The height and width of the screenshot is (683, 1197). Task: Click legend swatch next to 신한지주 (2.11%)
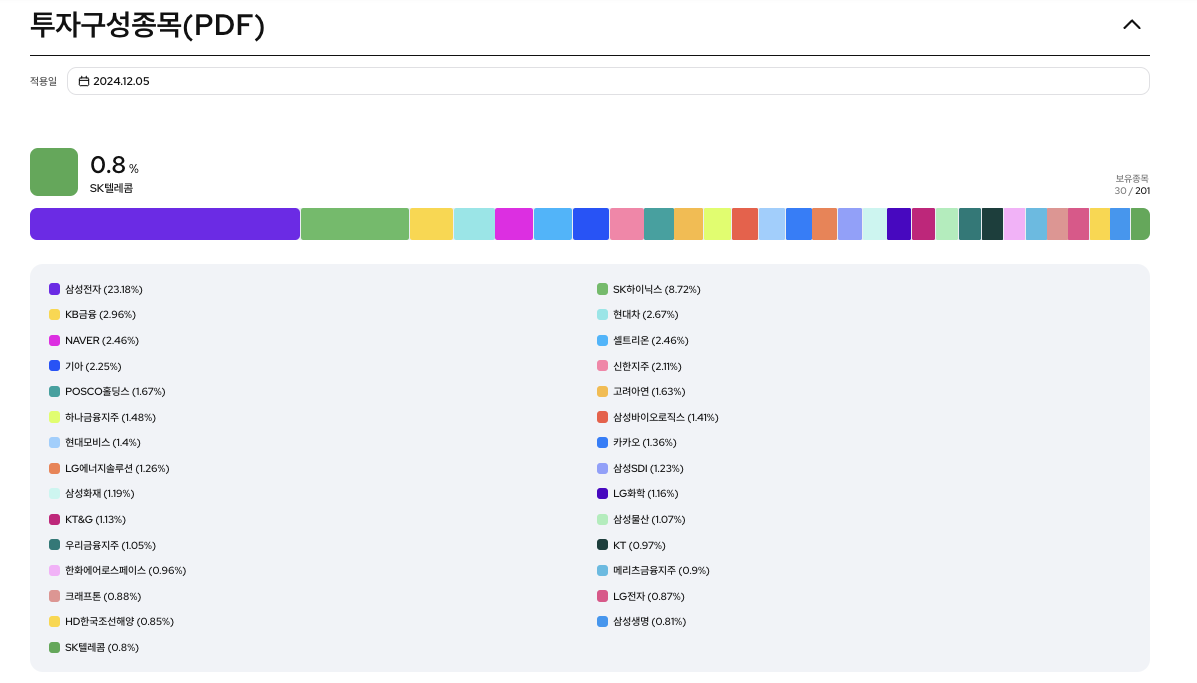[x=602, y=366]
